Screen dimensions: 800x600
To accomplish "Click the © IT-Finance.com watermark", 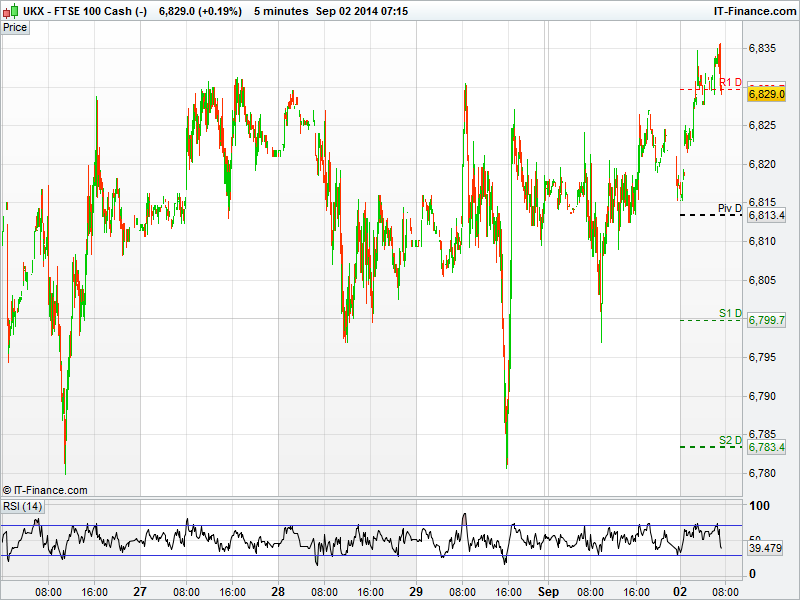I will point(45,490).
